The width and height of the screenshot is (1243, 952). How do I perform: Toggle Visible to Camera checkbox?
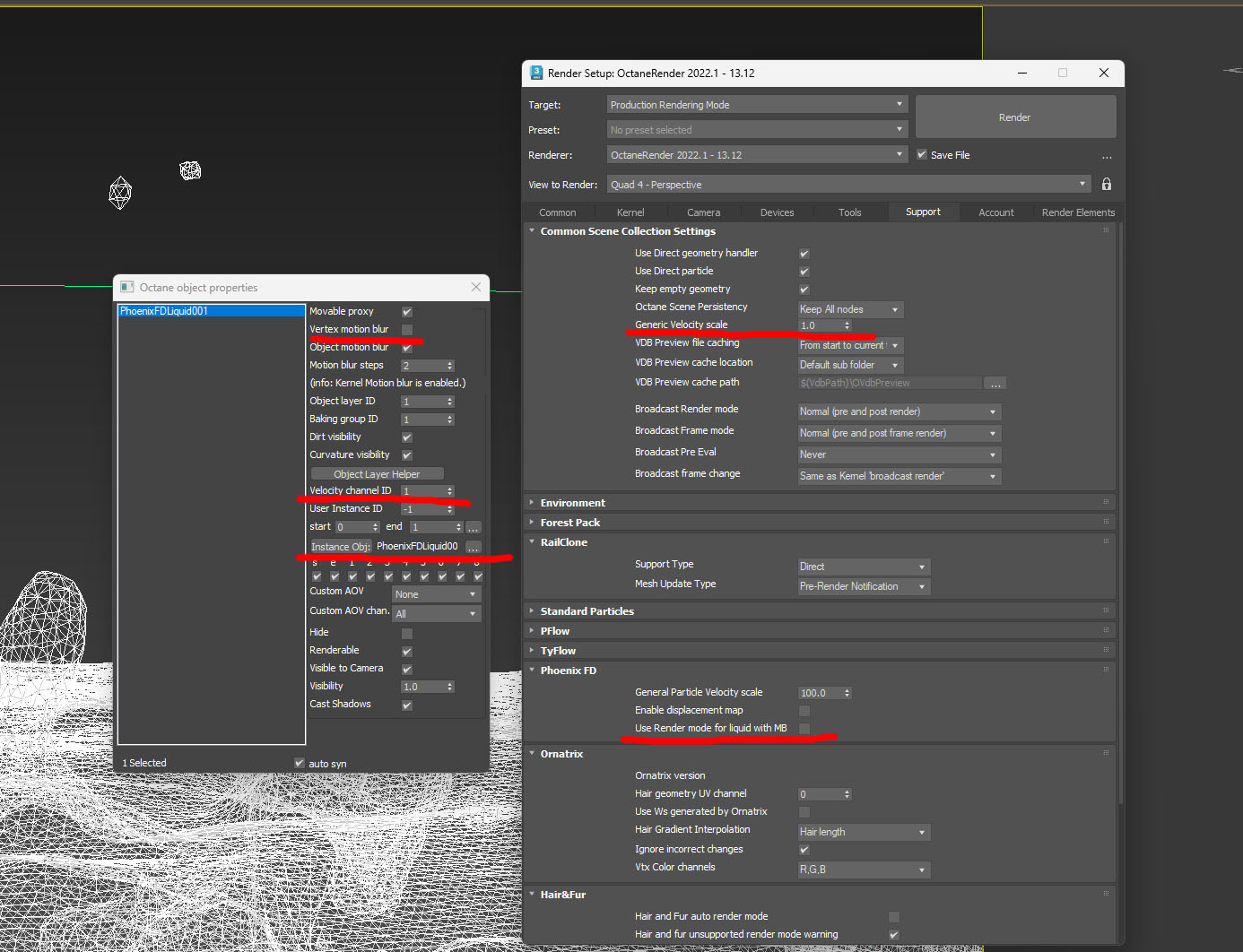coord(407,669)
